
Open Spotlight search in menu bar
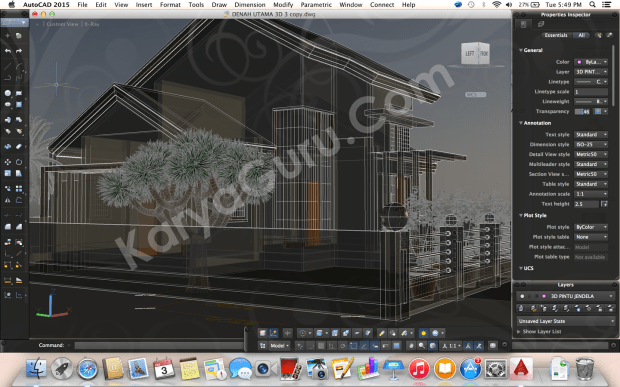point(592,5)
